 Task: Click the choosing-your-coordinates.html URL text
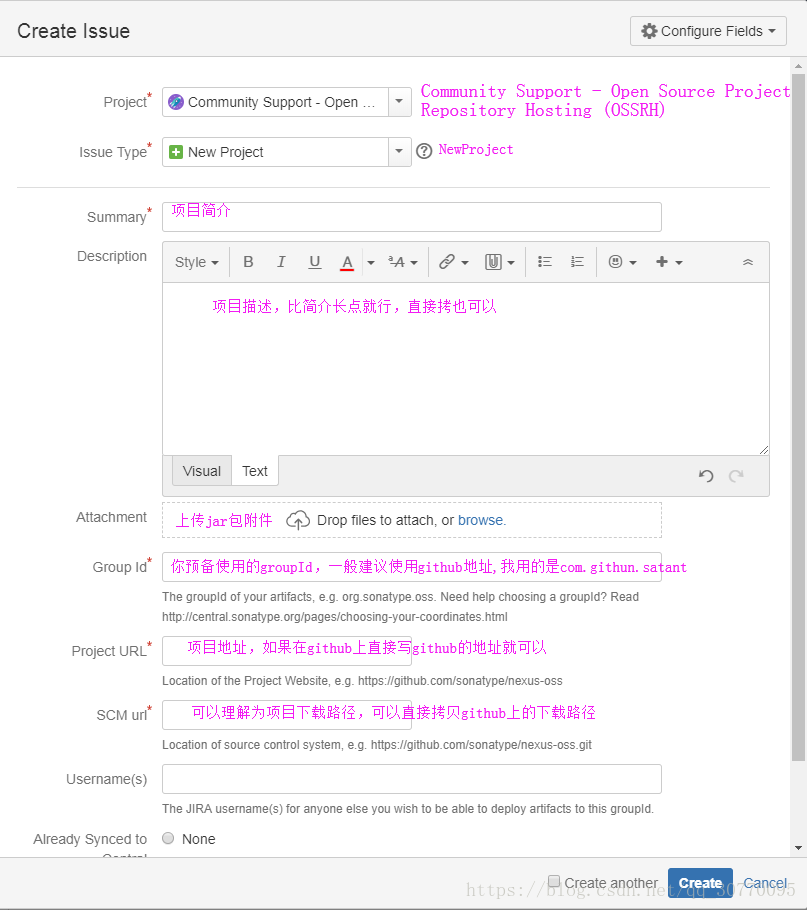coord(335,616)
